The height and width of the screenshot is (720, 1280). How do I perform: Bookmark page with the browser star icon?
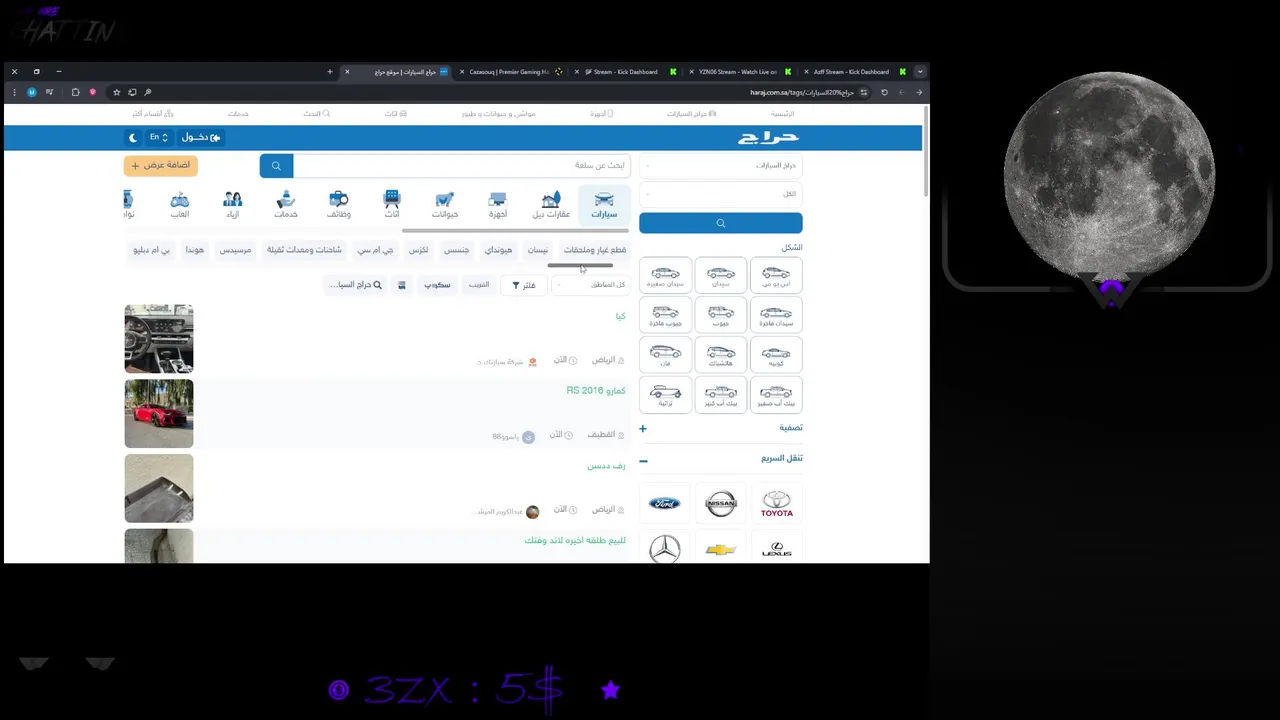116,92
